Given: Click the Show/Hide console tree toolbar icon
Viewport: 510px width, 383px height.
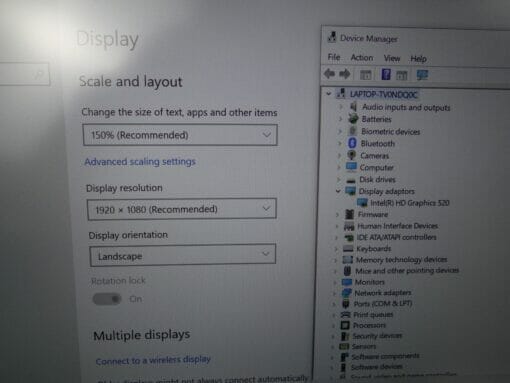Looking at the screenshot, I should point(366,75).
